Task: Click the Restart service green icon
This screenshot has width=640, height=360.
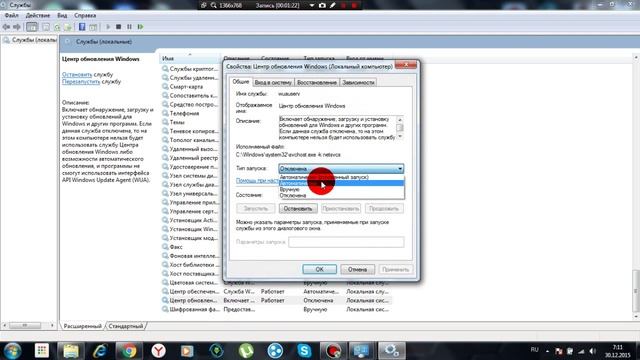Action: pyautogui.click(x=140, y=27)
